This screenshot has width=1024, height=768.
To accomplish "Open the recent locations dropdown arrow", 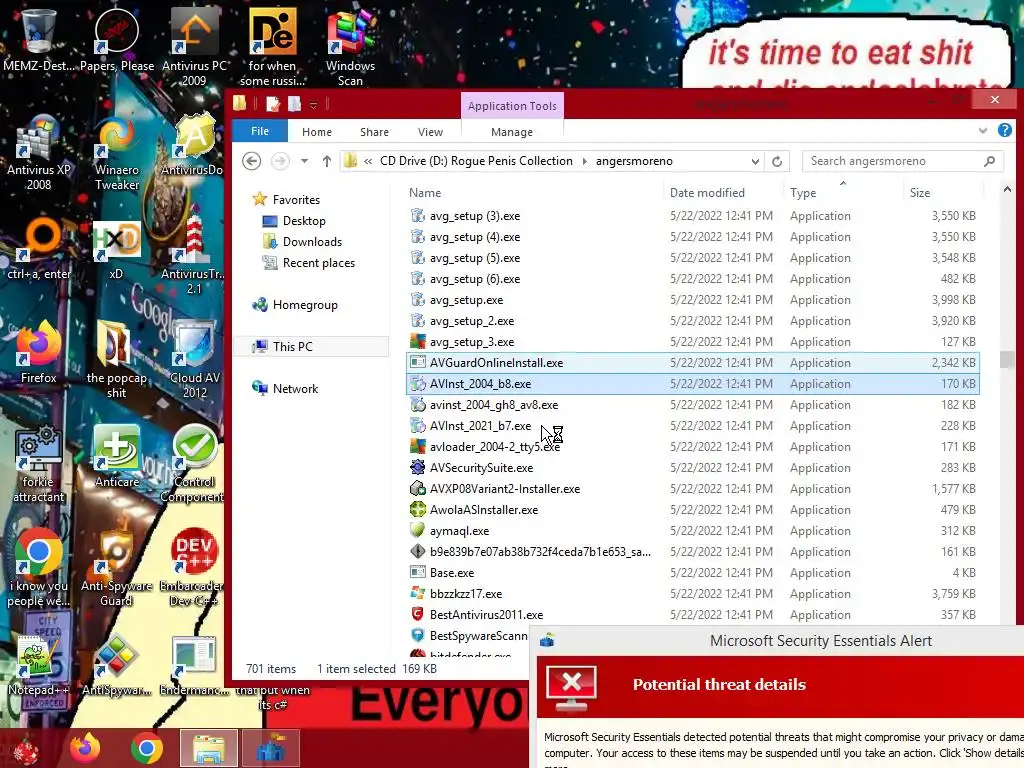I will [x=304, y=161].
